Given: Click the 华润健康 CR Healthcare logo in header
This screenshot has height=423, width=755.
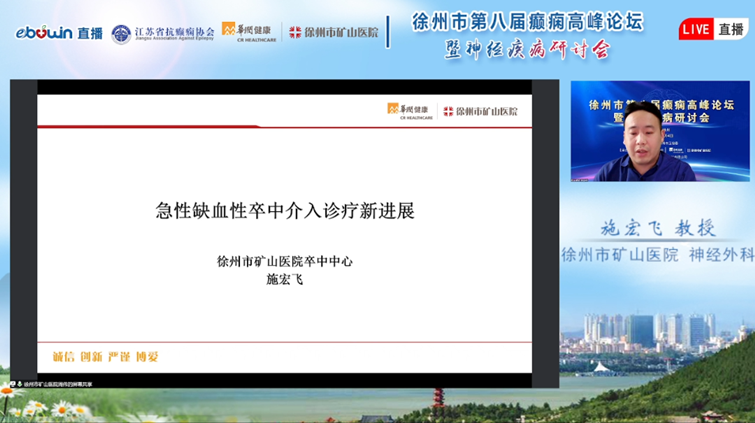Looking at the screenshot, I should click(246, 32).
